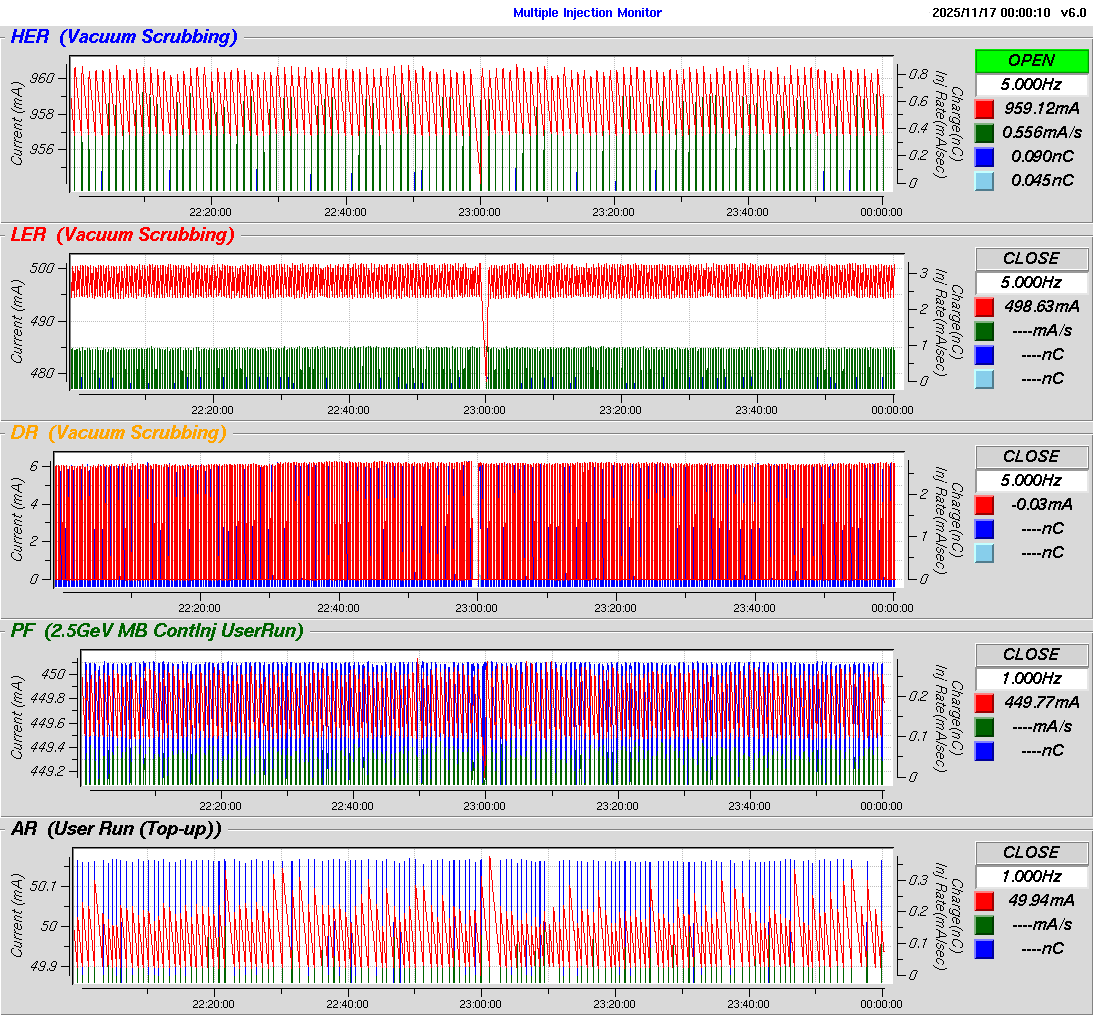The height and width of the screenshot is (1015, 1093).
Task: Click the red swatch beside HER 959.12mA
Action: [x=985, y=109]
